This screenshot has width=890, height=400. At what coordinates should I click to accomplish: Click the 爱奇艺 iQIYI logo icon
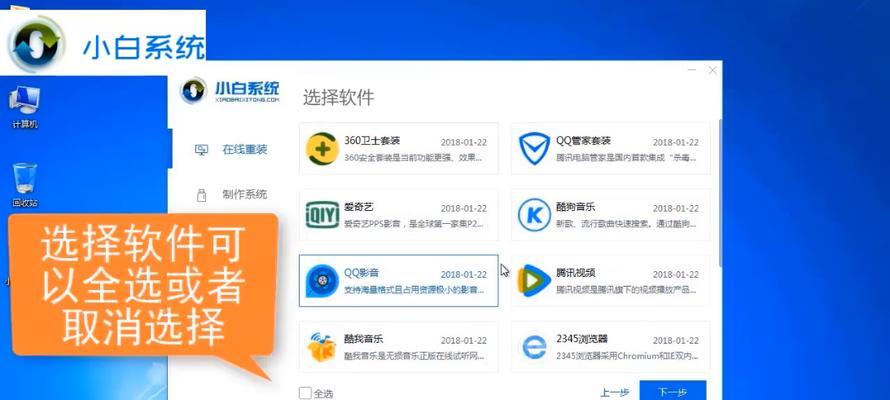click(x=322, y=214)
